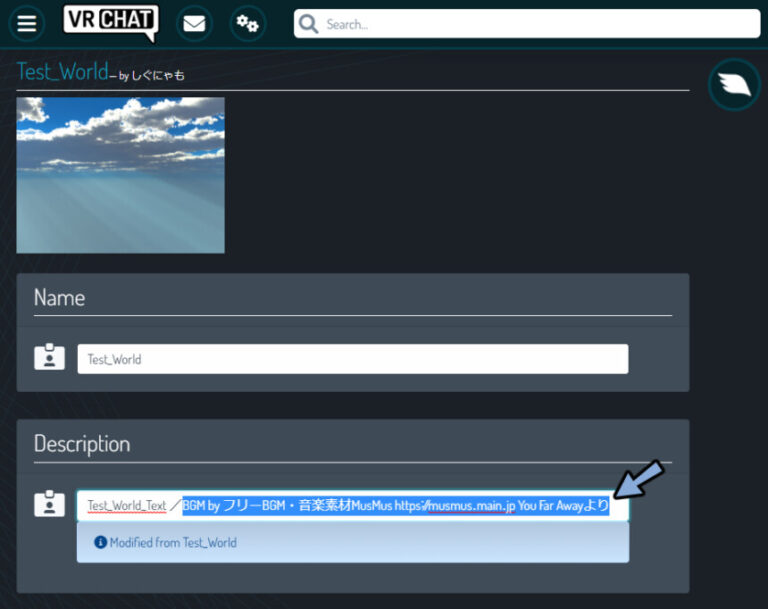Click the ID card icon beside Description field
768x609 pixels.
click(49, 505)
